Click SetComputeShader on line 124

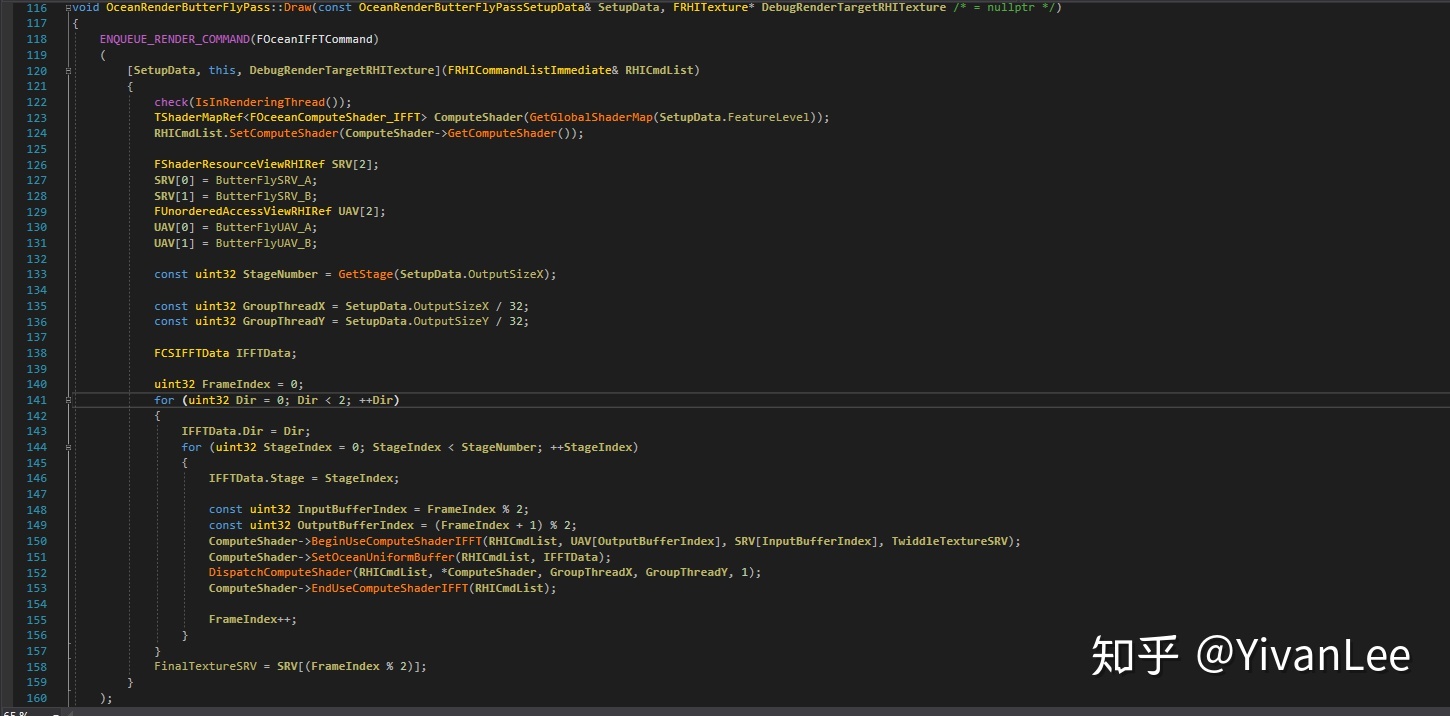284,133
